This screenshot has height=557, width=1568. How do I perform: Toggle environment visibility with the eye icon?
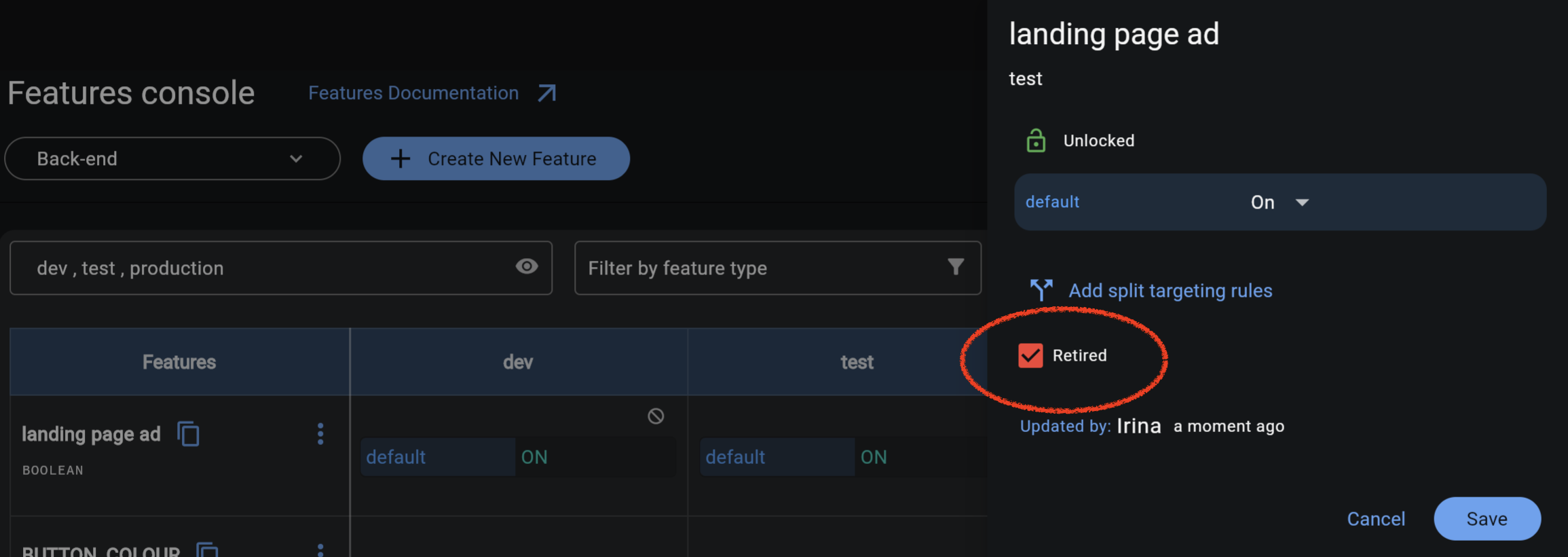(527, 266)
